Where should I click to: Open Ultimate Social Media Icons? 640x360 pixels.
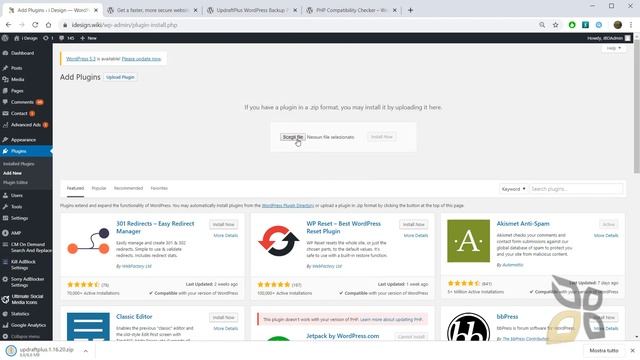click(26, 299)
